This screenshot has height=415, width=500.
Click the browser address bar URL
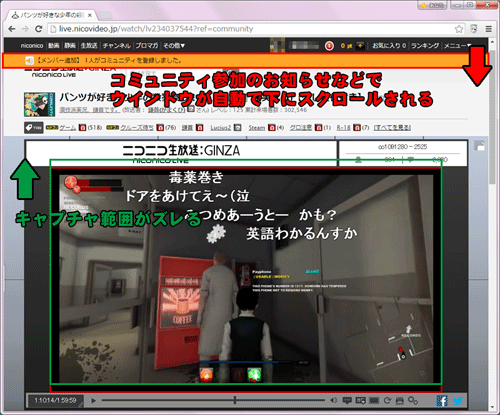(156, 29)
